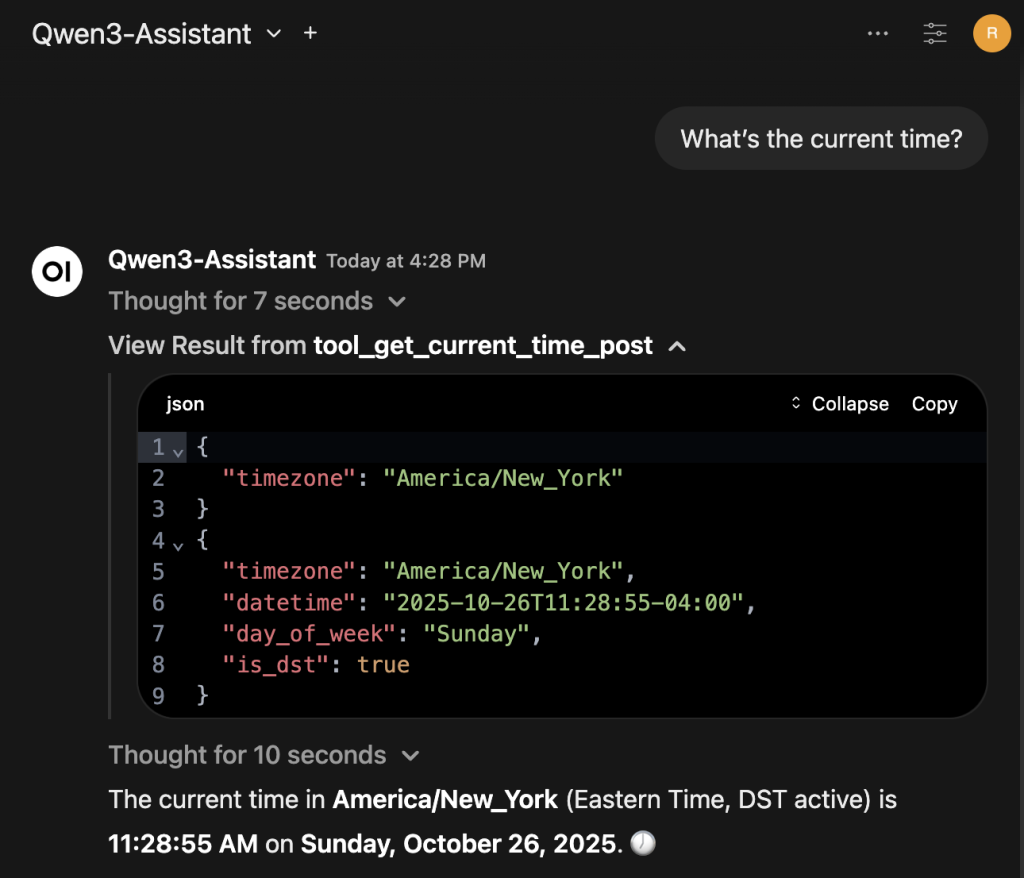Open the chat controls sliders icon
Image resolution: width=1024 pixels, height=878 pixels.
934,33
